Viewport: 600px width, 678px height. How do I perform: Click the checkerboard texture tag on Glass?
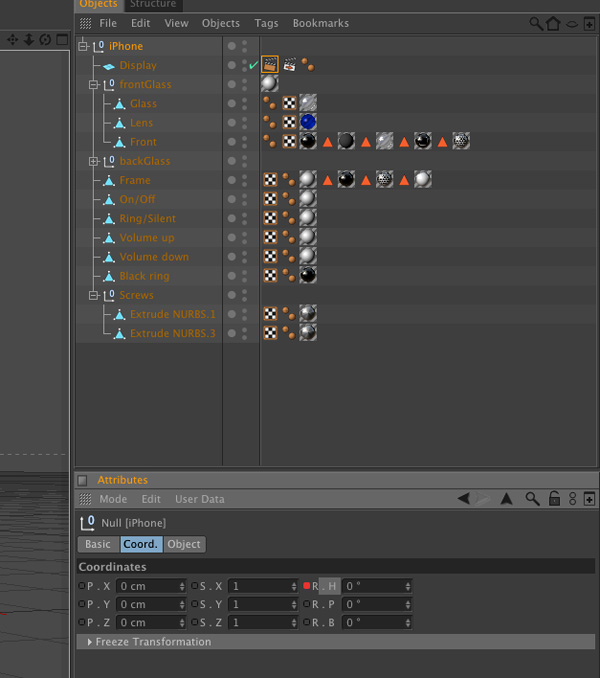[x=289, y=103]
